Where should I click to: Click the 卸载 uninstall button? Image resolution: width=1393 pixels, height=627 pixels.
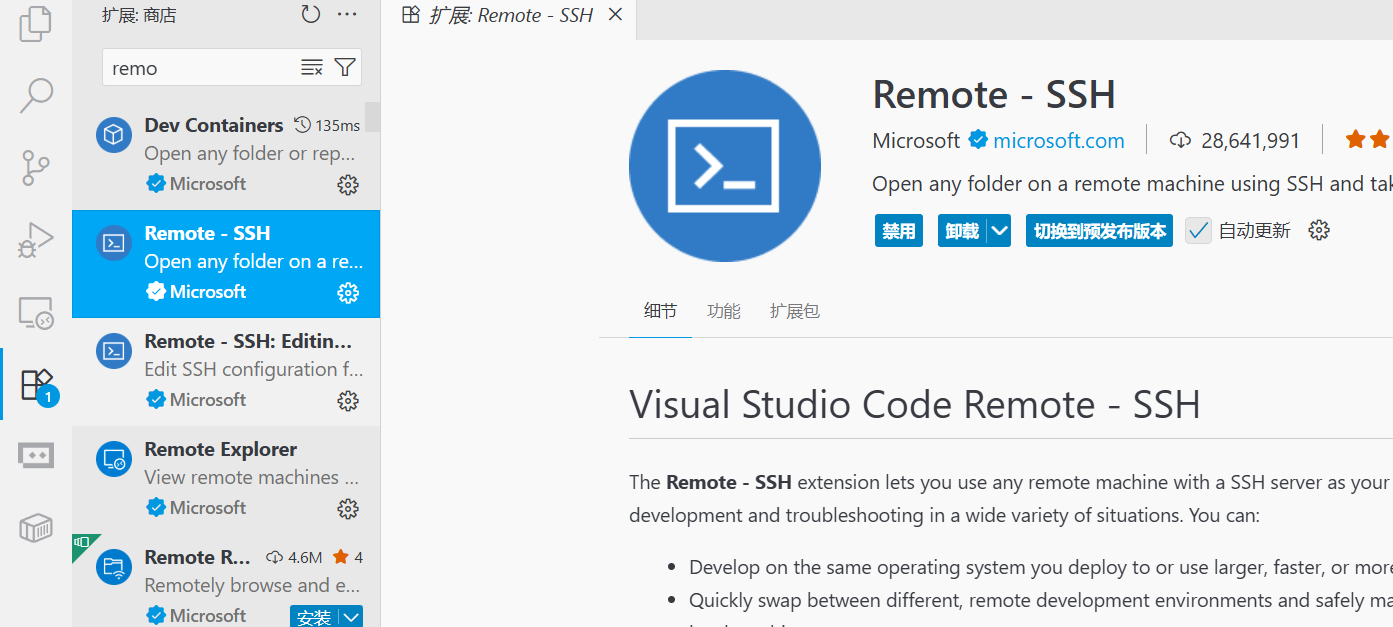962,231
